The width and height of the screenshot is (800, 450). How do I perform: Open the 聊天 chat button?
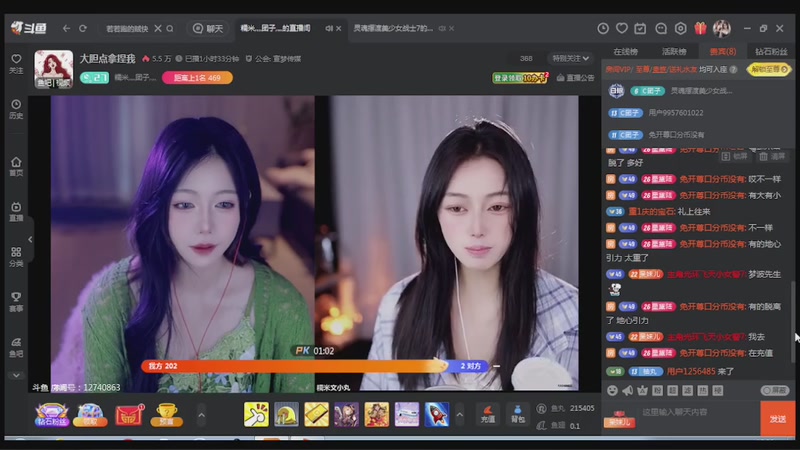click(208, 29)
